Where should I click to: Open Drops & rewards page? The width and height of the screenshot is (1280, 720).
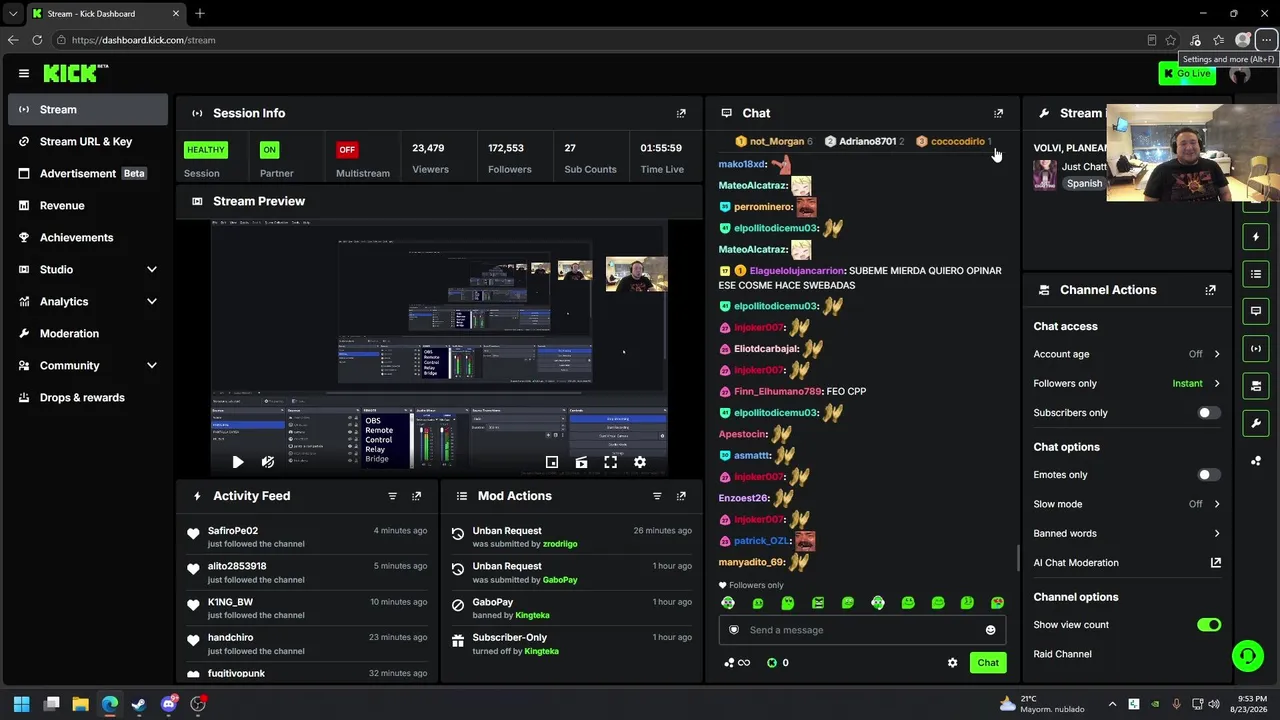pyautogui.click(x=88, y=397)
